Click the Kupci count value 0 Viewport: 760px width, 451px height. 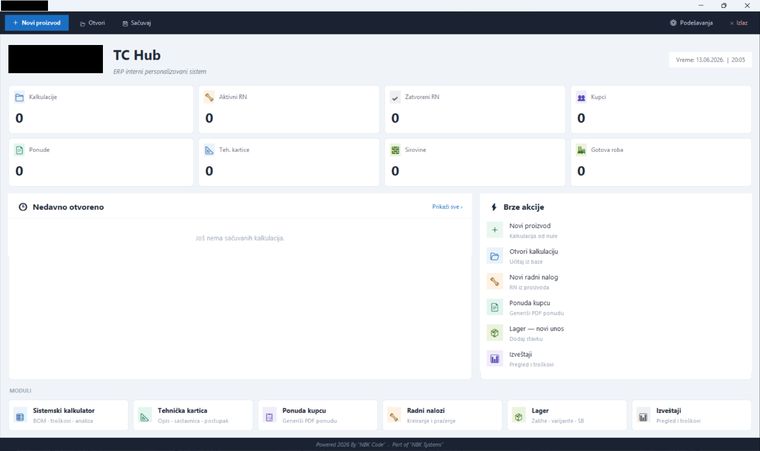point(581,118)
